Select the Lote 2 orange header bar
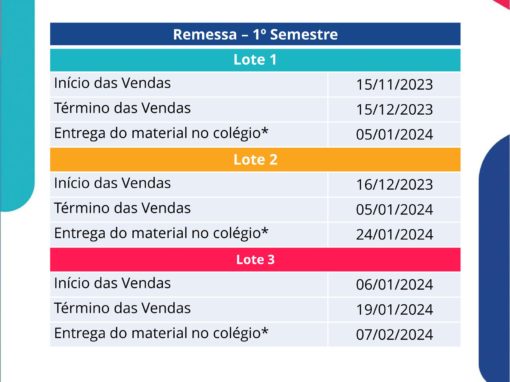 255,160
